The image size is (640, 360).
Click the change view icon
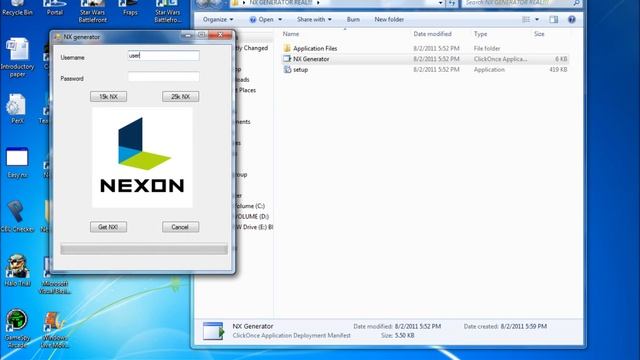click(526, 20)
